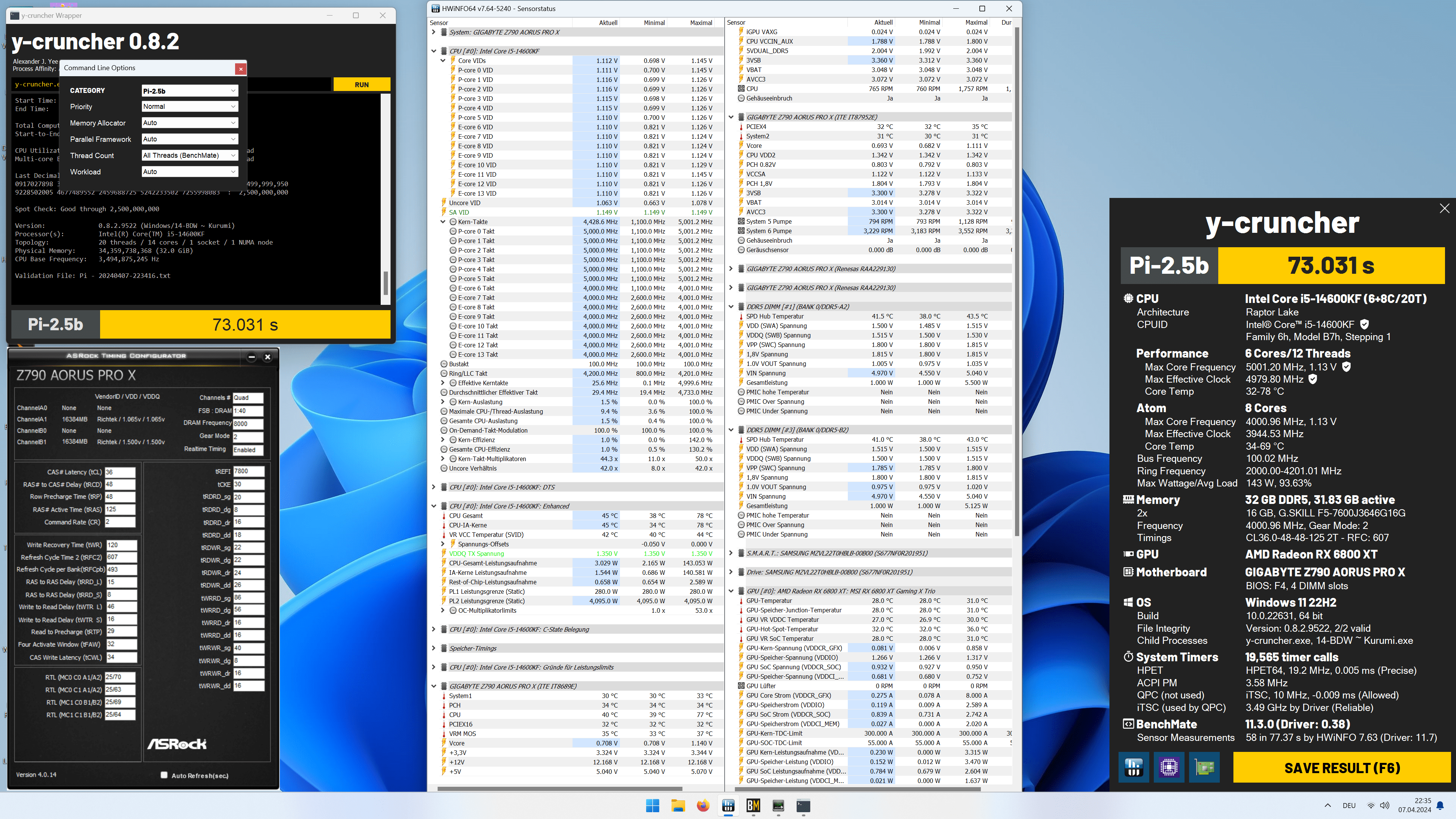Click SAVE RESULT (F6) button
This screenshot has height=819, width=1456.
pyautogui.click(x=1342, y=767)
